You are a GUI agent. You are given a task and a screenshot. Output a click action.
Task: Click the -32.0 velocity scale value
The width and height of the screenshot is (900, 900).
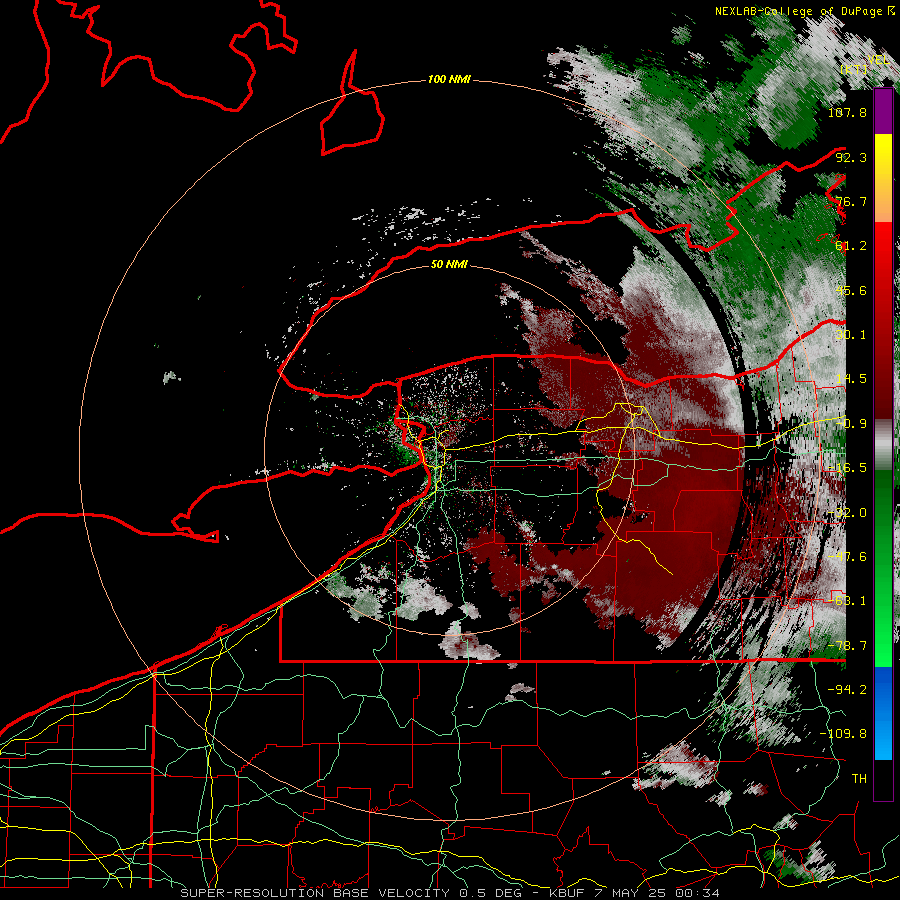point(847,513)
